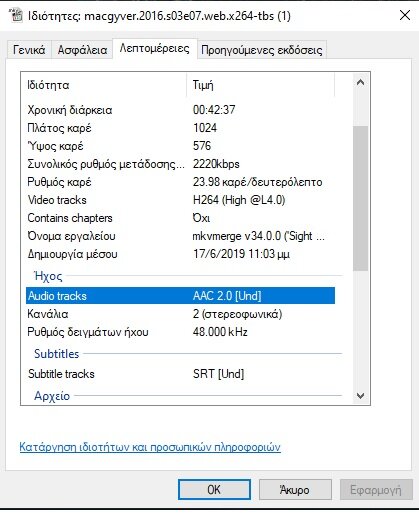Select the Χρονική διάρκεια row
Image resolution: width=419 pixels, height=513 pixels.
tap(180, 110)
